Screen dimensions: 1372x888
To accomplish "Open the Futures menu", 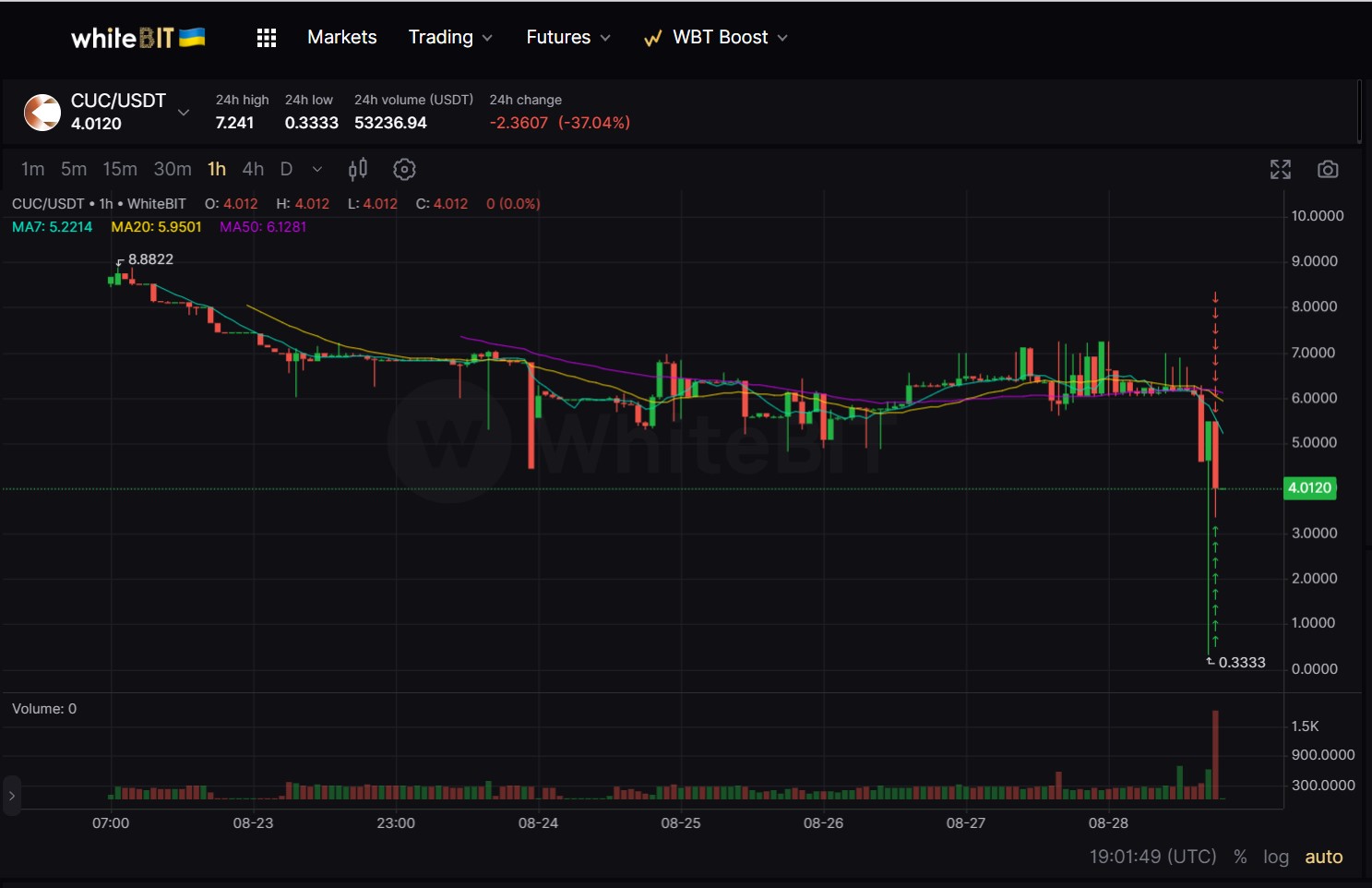I will pos(567,38).
